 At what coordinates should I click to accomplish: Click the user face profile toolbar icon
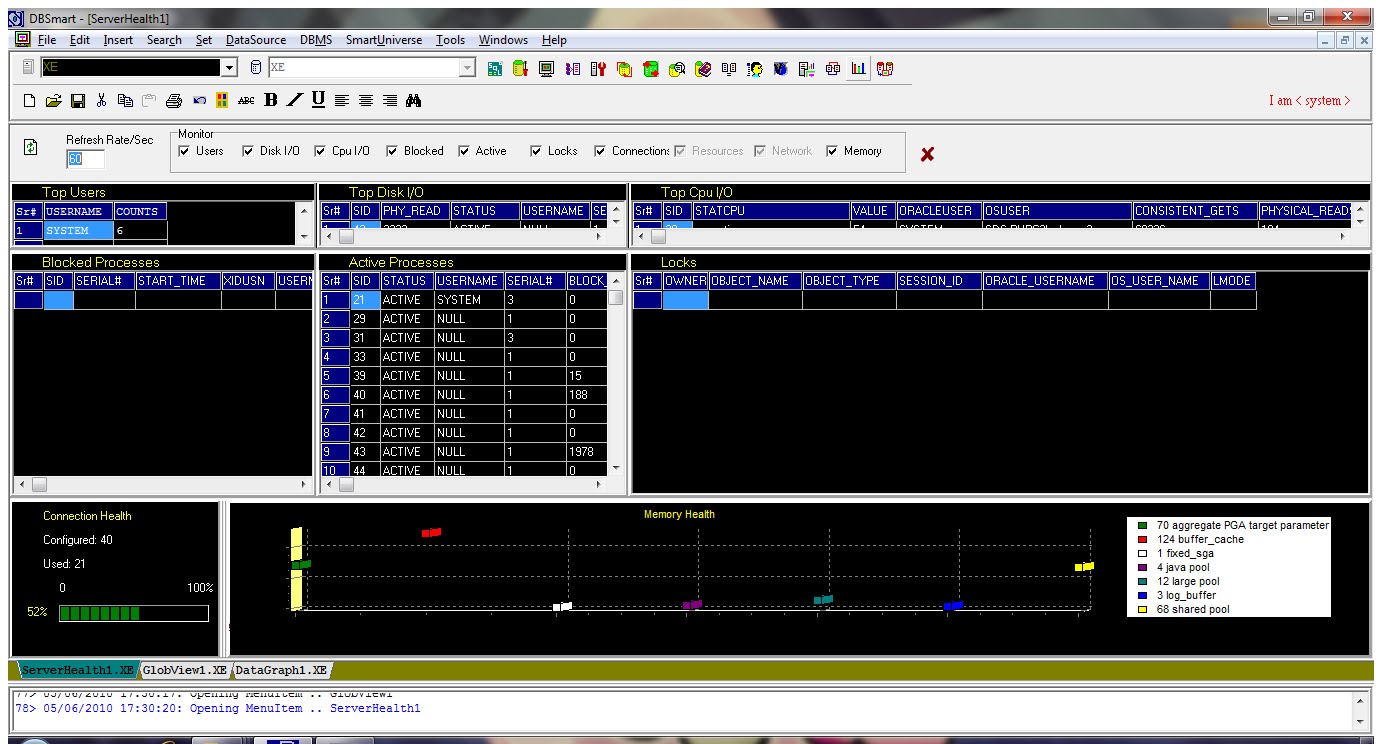pos(755,69)
